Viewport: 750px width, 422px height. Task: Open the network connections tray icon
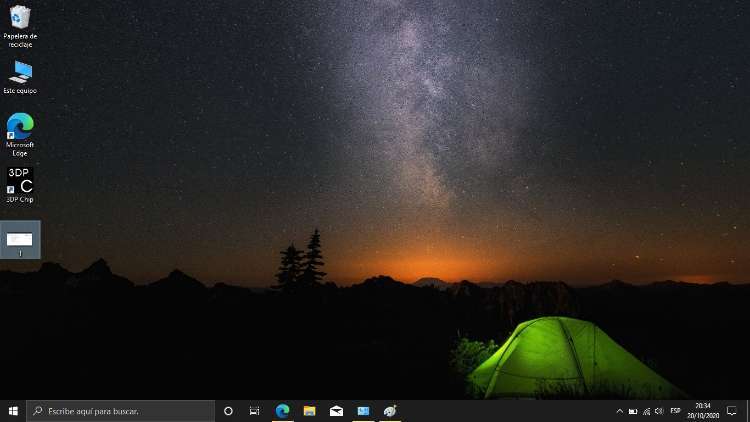pos(646,411)
